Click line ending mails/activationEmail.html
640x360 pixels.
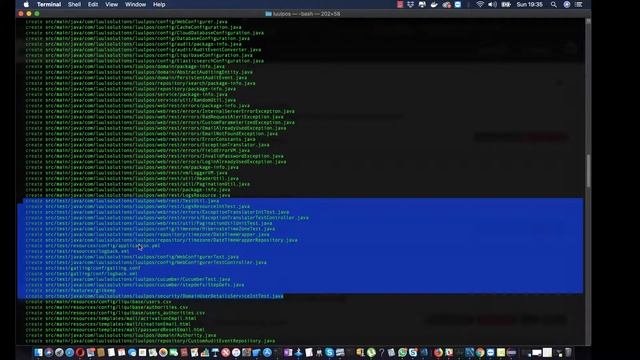(x=111, y=319)
